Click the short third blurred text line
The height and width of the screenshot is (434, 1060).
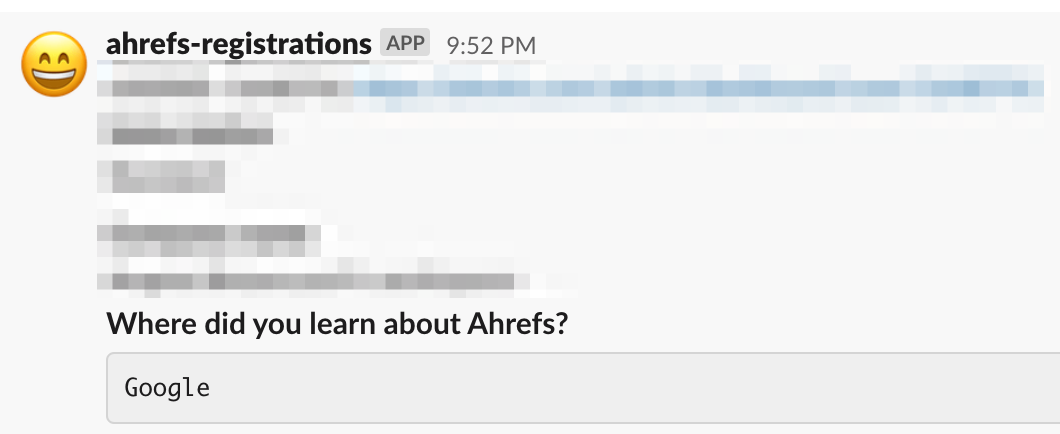pos(162,177)
